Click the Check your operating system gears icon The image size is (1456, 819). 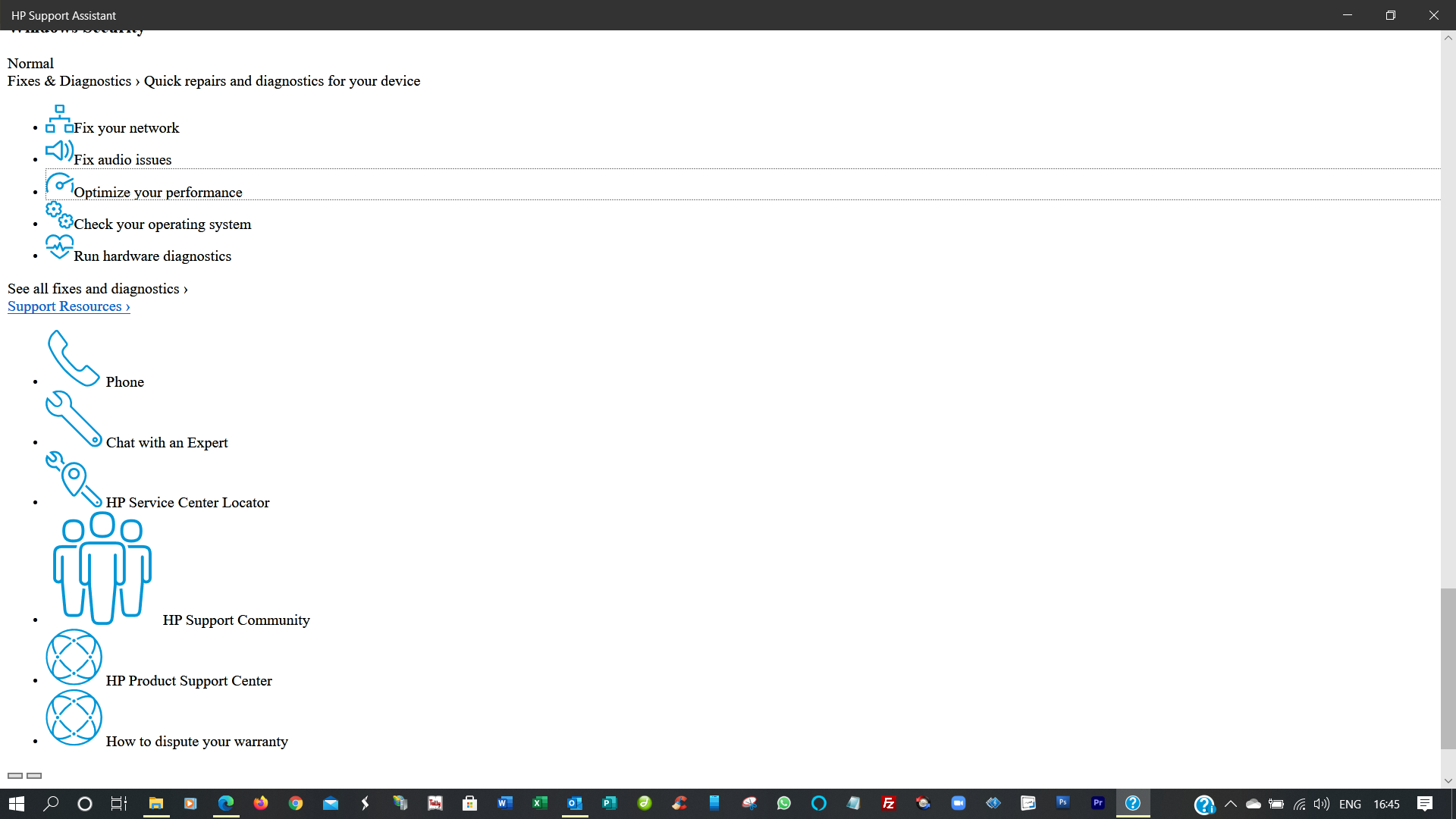pyautogui.click(x=59, y=215)
